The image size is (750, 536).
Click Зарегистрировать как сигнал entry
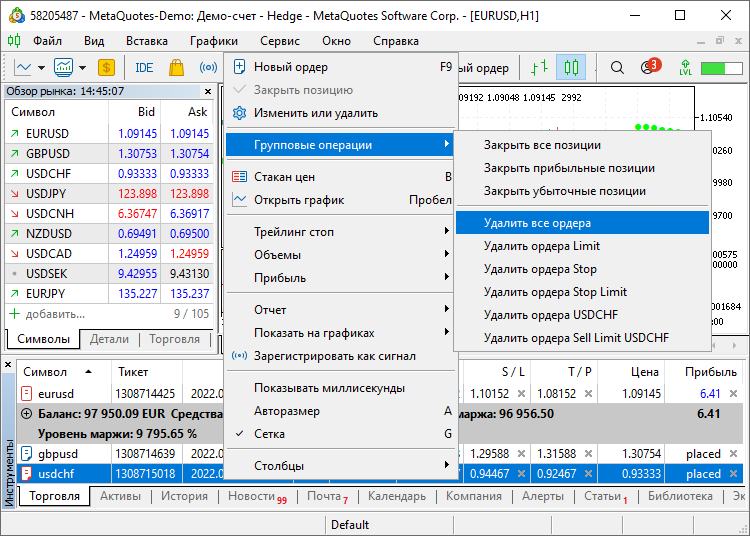click(340, 356)
